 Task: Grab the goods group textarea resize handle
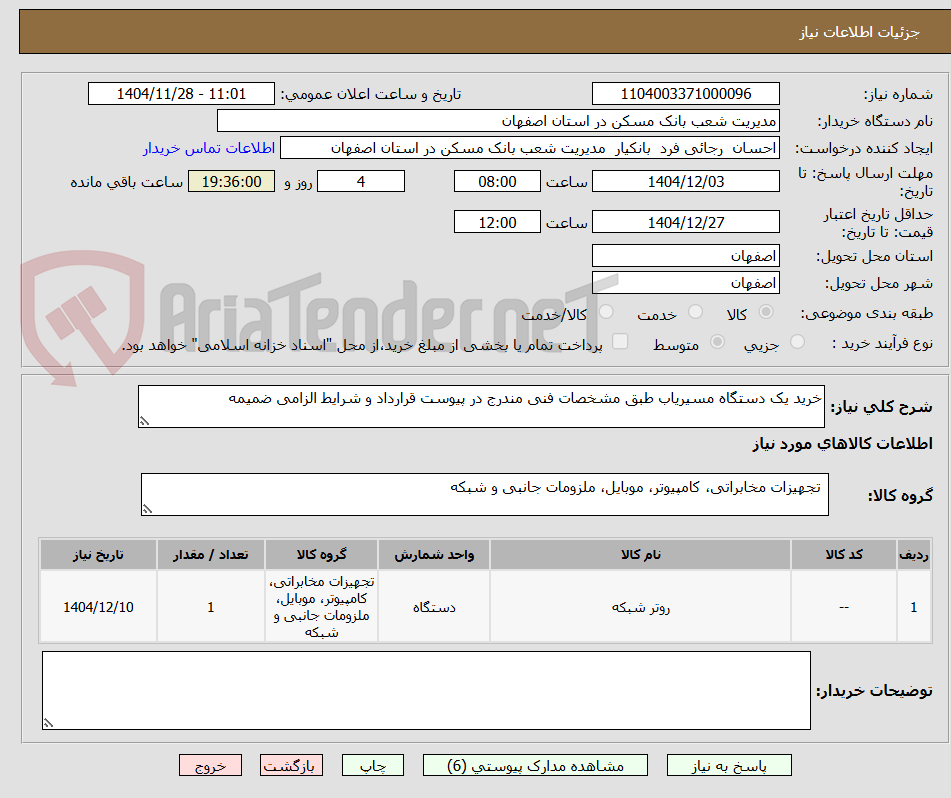point(147,509)
